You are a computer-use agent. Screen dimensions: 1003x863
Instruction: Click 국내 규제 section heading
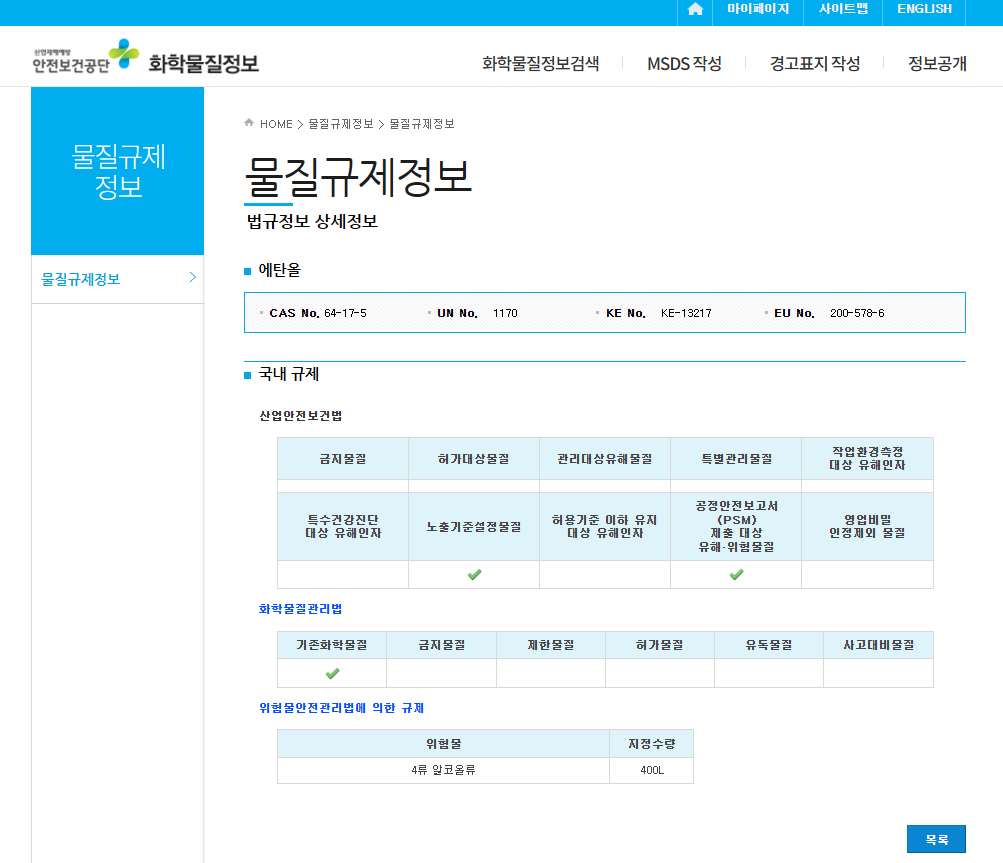(x=288, y=374)
